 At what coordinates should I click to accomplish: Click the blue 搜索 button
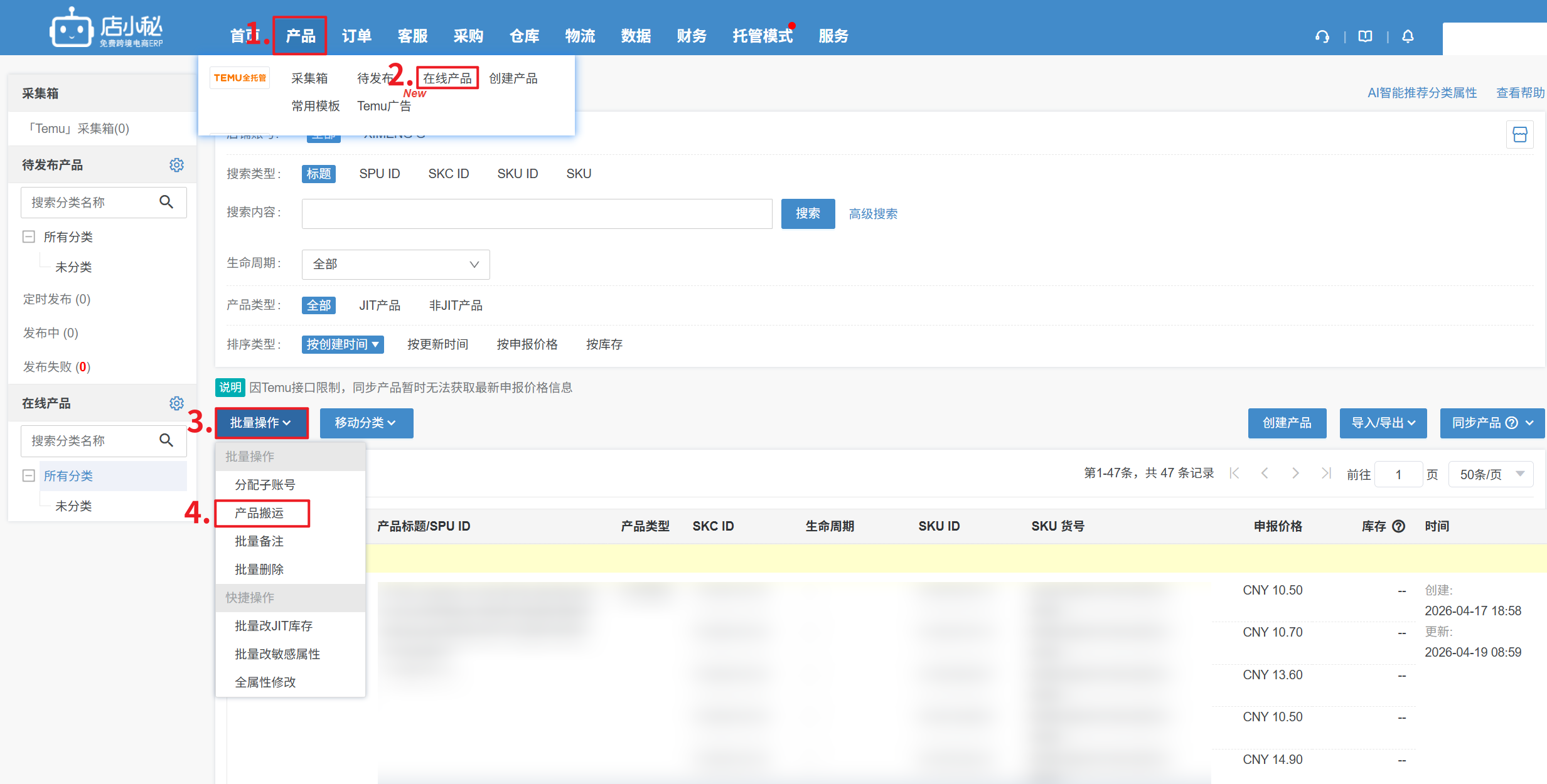point(807,214)
